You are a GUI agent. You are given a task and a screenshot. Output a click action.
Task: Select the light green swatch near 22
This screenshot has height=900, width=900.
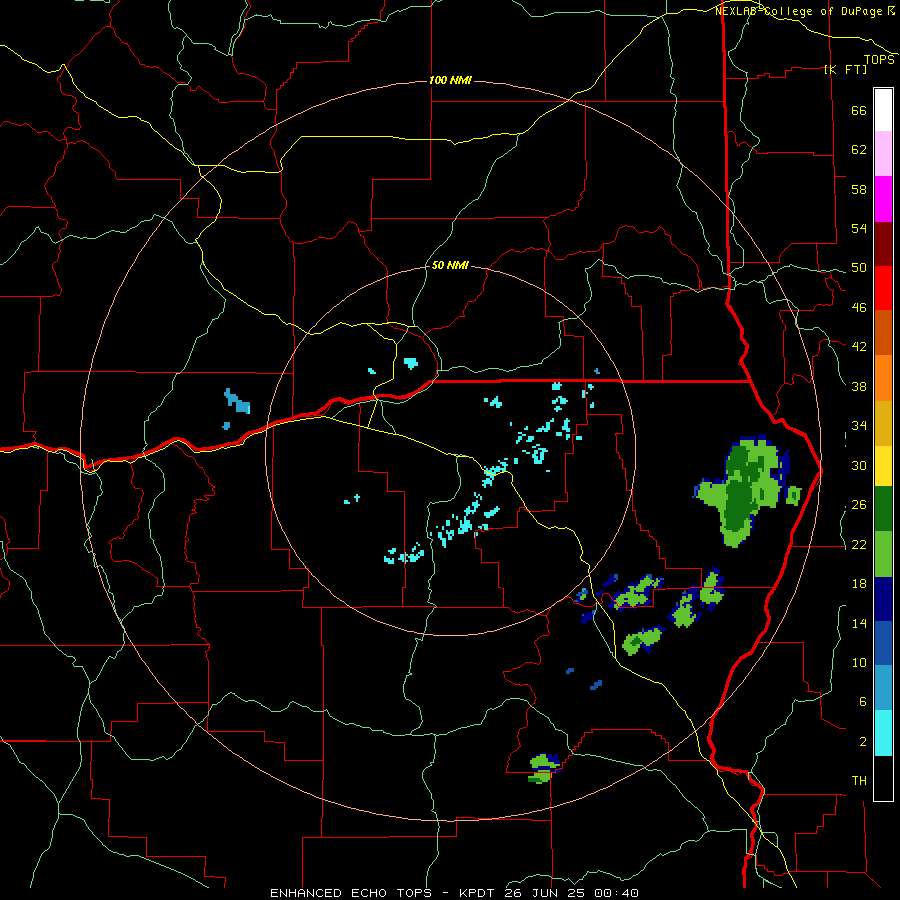pyautogui.click(x=883, y=554)
